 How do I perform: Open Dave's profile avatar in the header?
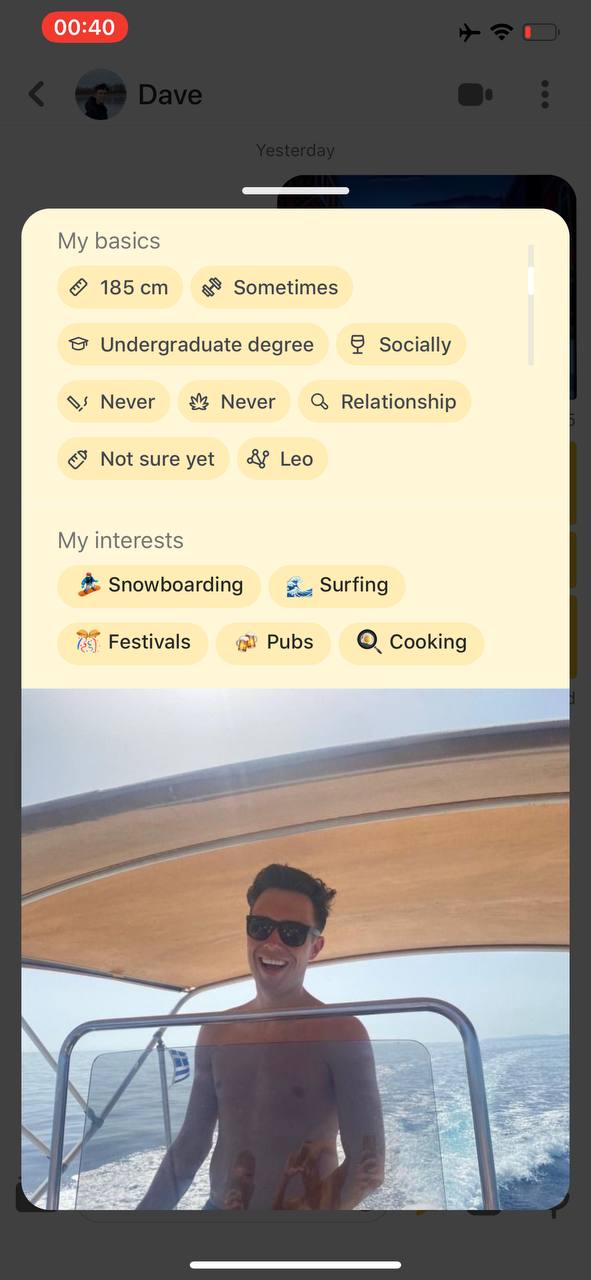[x=101, y=95]
